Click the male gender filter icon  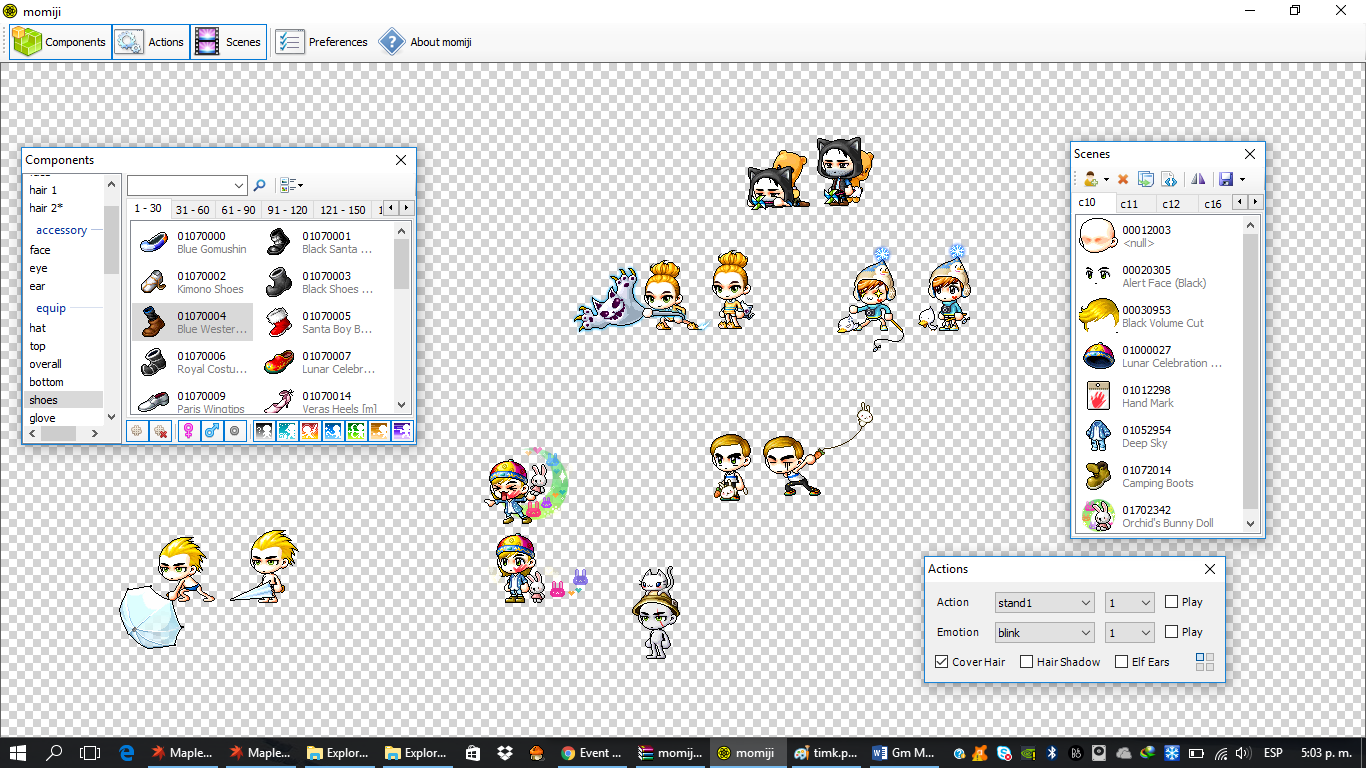pyautogui.click(x=211, y=431)
